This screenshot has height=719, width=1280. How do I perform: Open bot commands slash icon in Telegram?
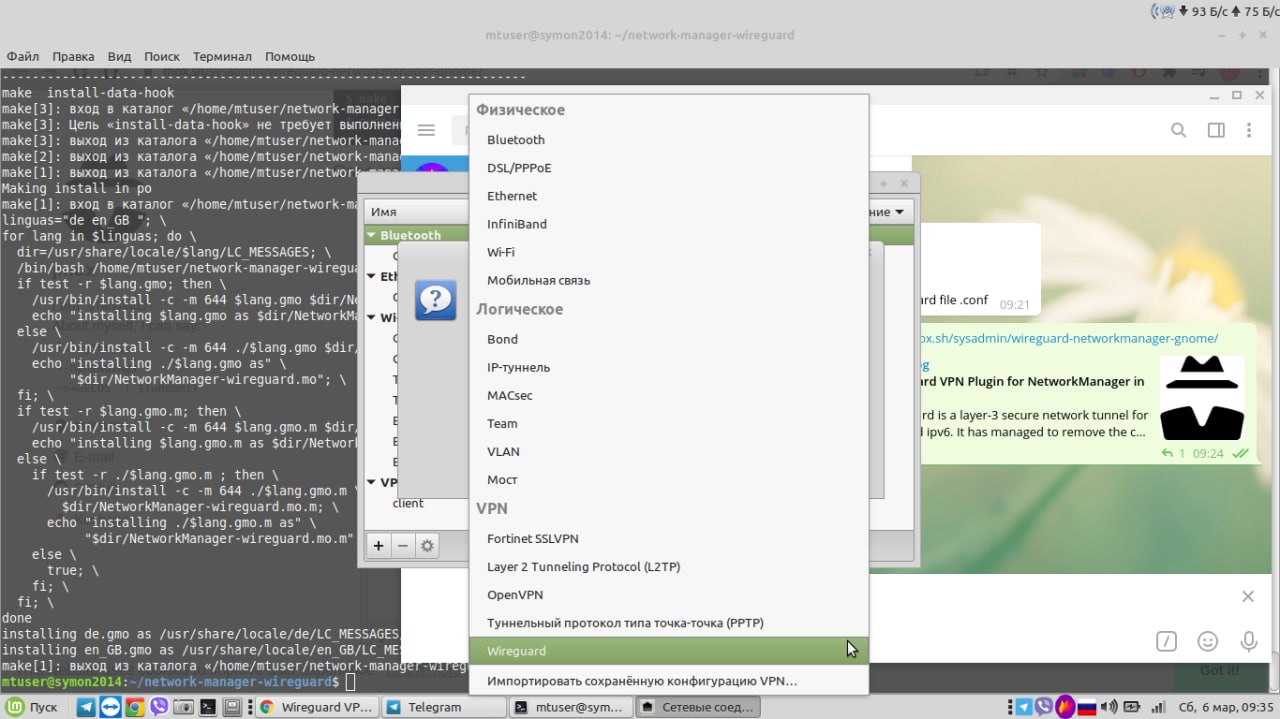pyautogui.click(x=1166, y=641)
